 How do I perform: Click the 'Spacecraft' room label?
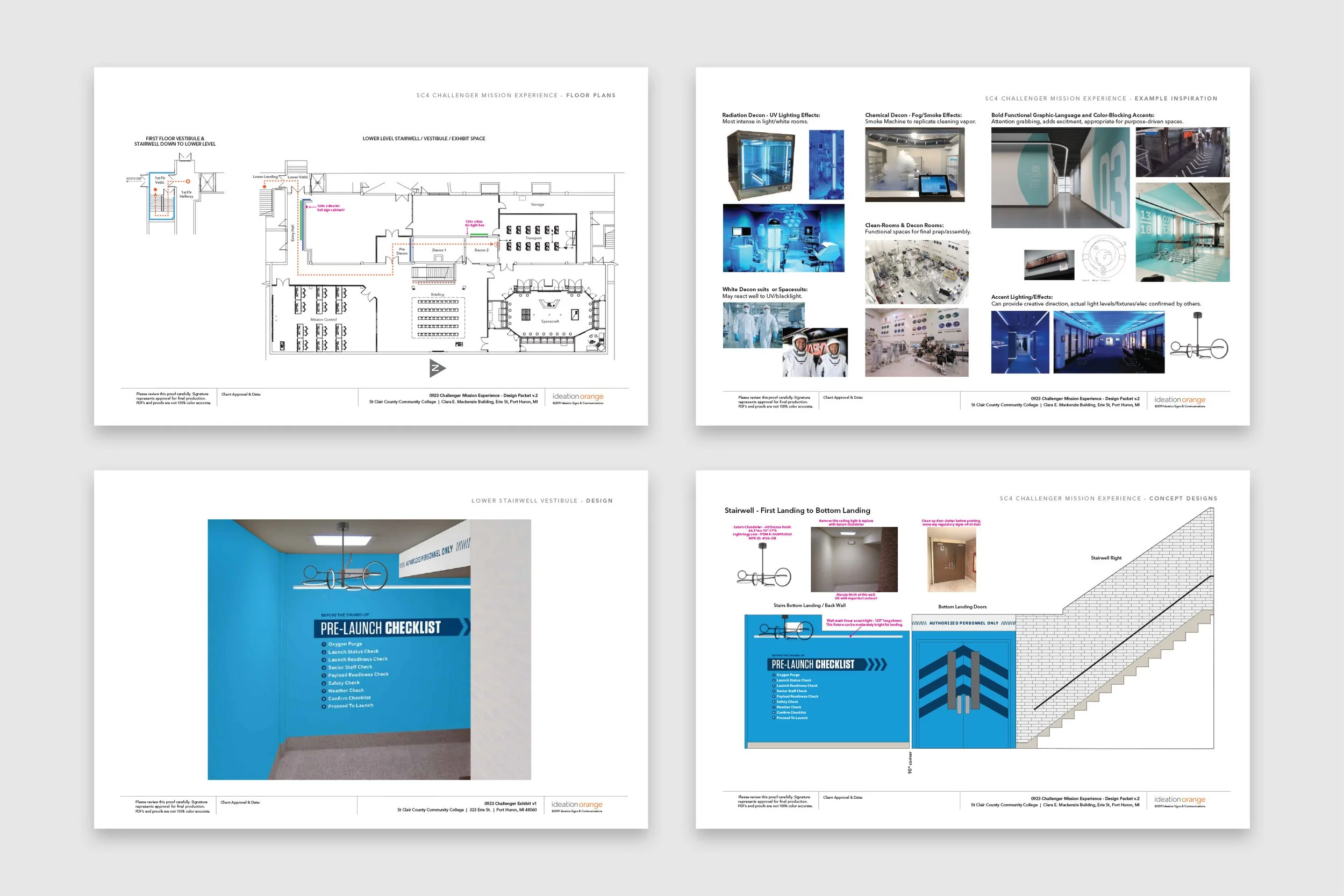tap(550, 321)
